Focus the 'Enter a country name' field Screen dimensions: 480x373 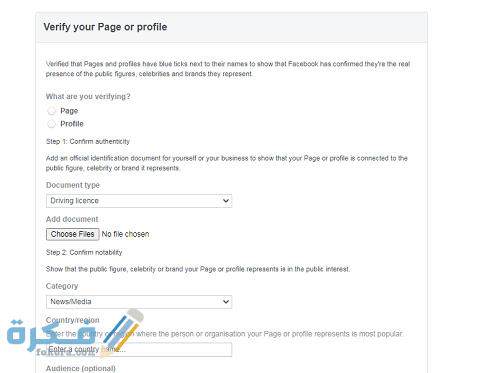pos(139,350)
